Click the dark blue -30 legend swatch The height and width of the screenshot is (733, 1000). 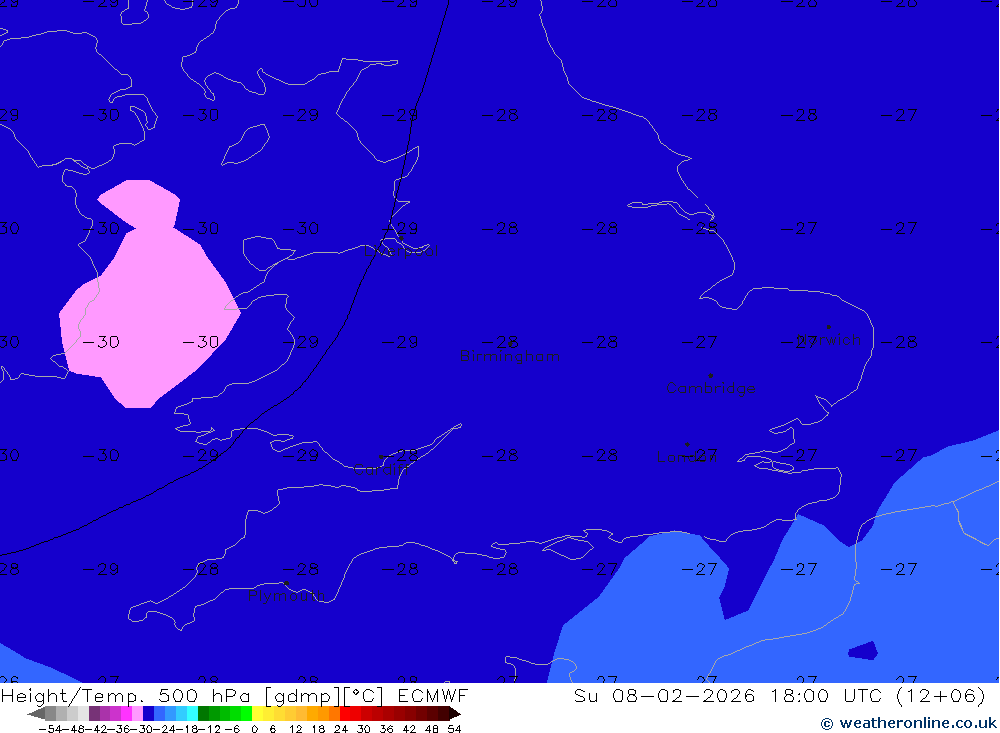(148, 713)
